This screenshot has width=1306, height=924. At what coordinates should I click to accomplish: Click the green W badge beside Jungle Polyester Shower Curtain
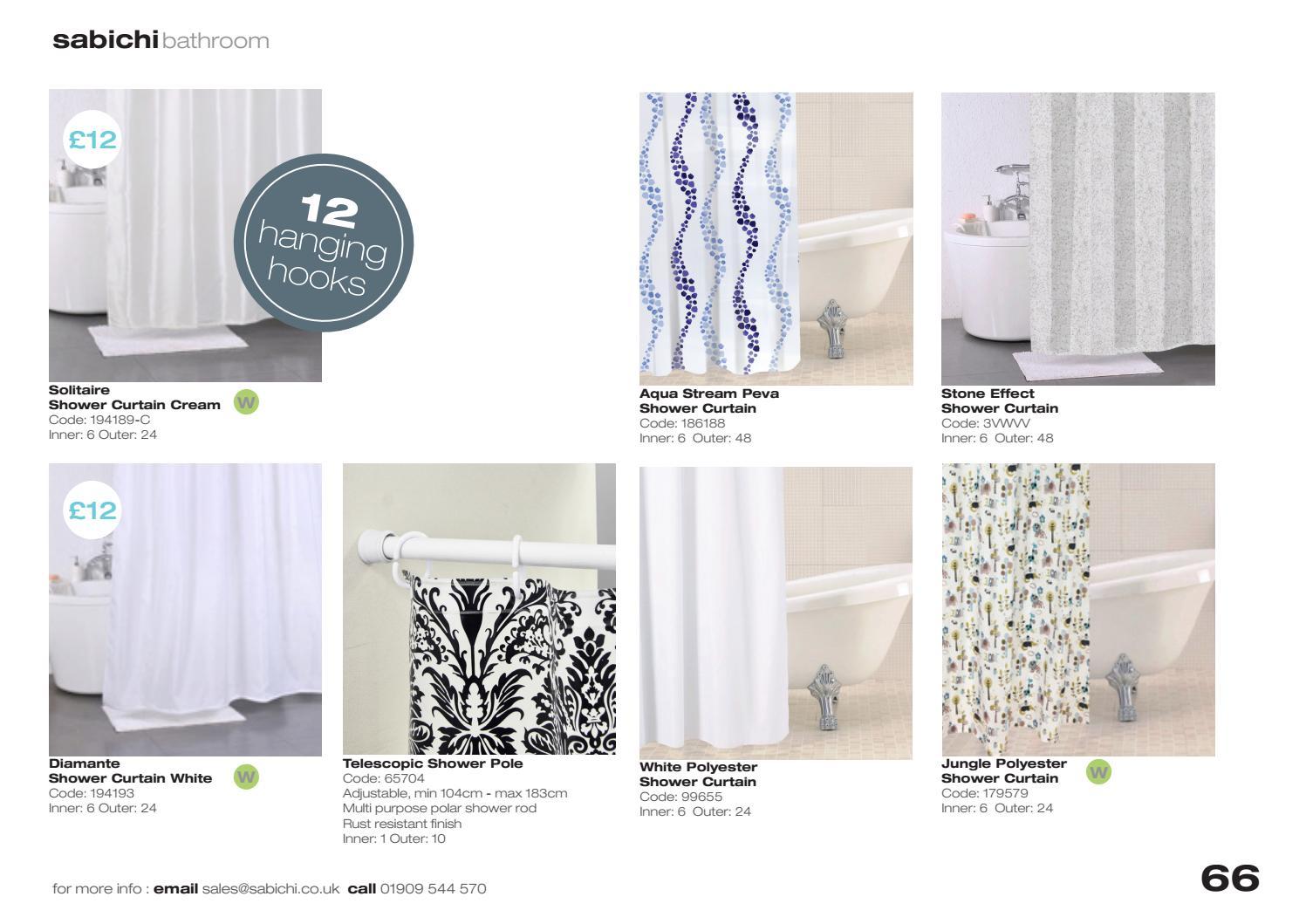pyautogui.click(x=1099, y=771)
